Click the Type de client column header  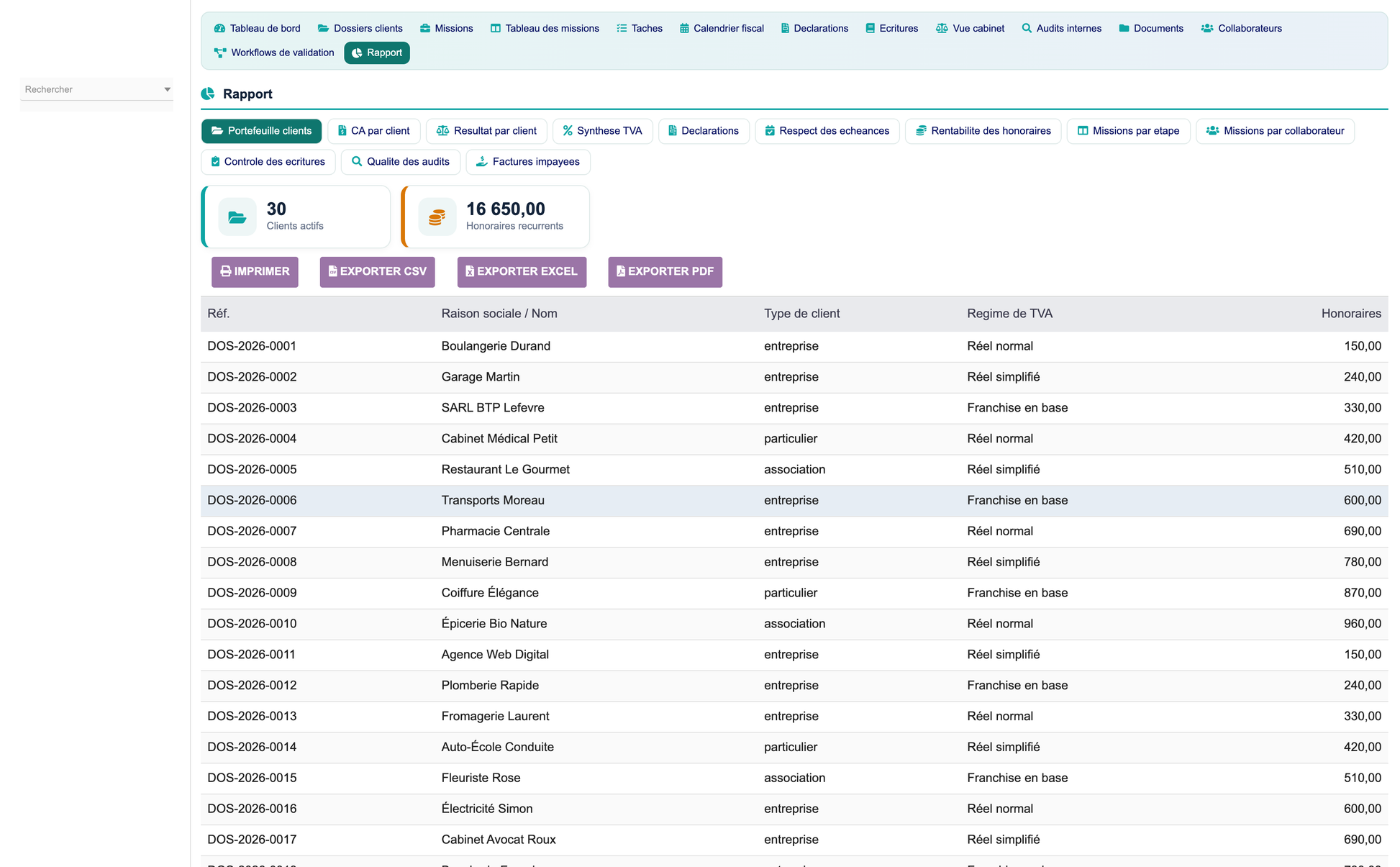pyautogui.click(x=801, y=314)
